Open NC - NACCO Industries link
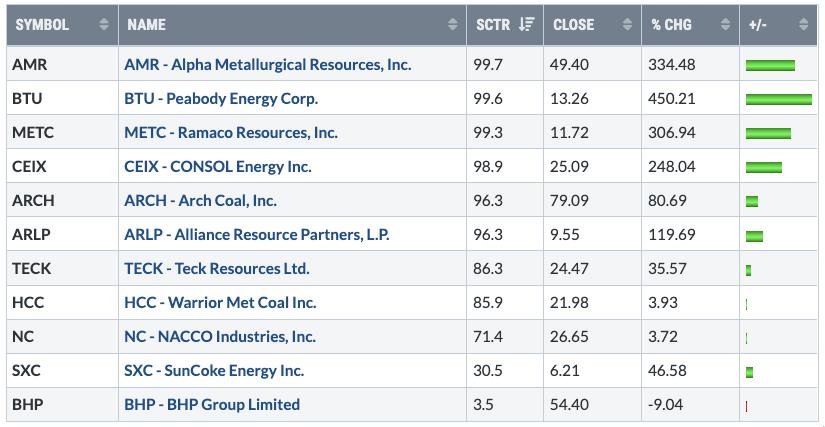 [220, 337]
